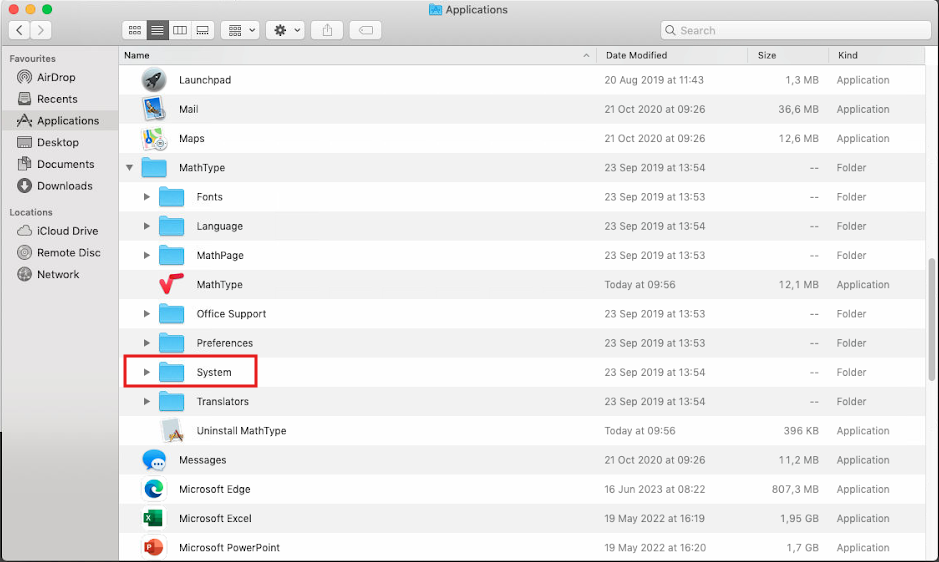Select the Maps app icon
Screen dimensions: 939x562
(x=154, y=138)
